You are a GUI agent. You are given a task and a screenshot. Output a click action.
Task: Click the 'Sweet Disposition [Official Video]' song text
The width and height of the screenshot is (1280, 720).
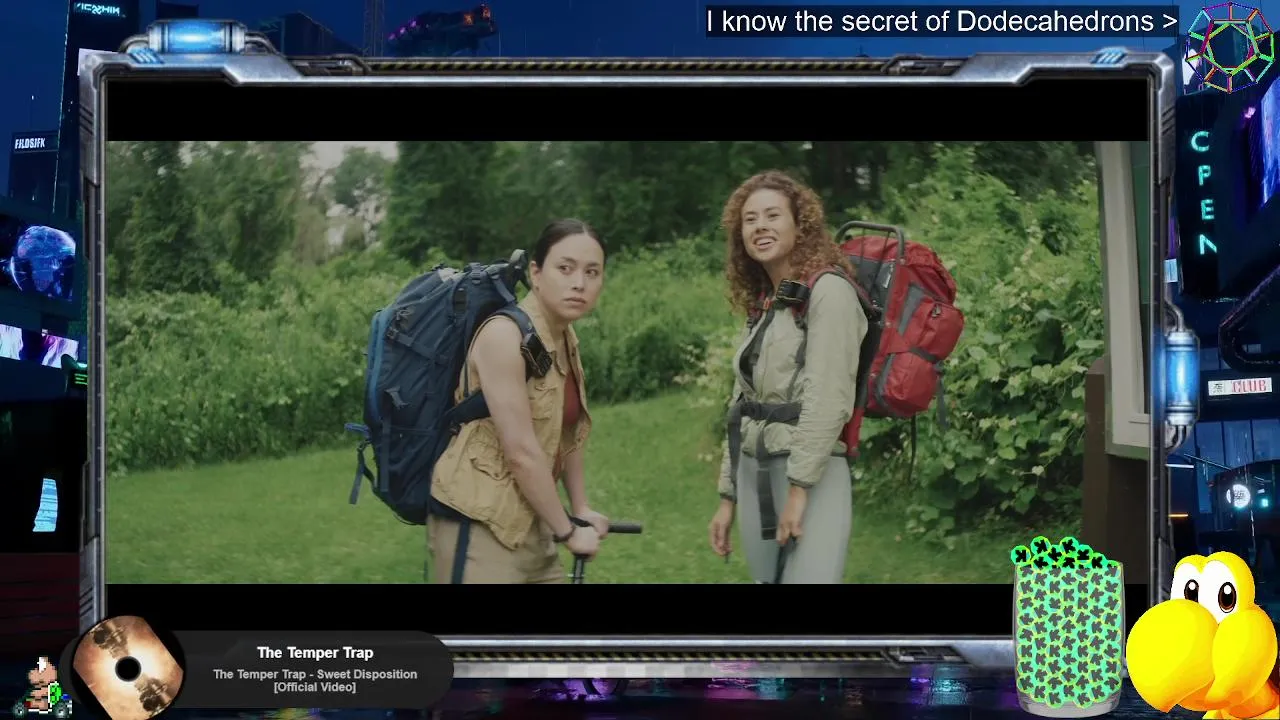(315, 680)
